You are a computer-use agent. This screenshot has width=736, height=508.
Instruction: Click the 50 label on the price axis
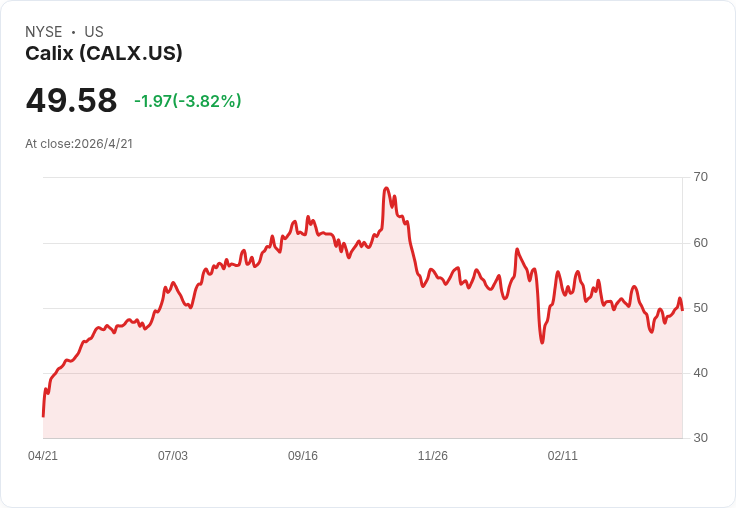[701, 308]
